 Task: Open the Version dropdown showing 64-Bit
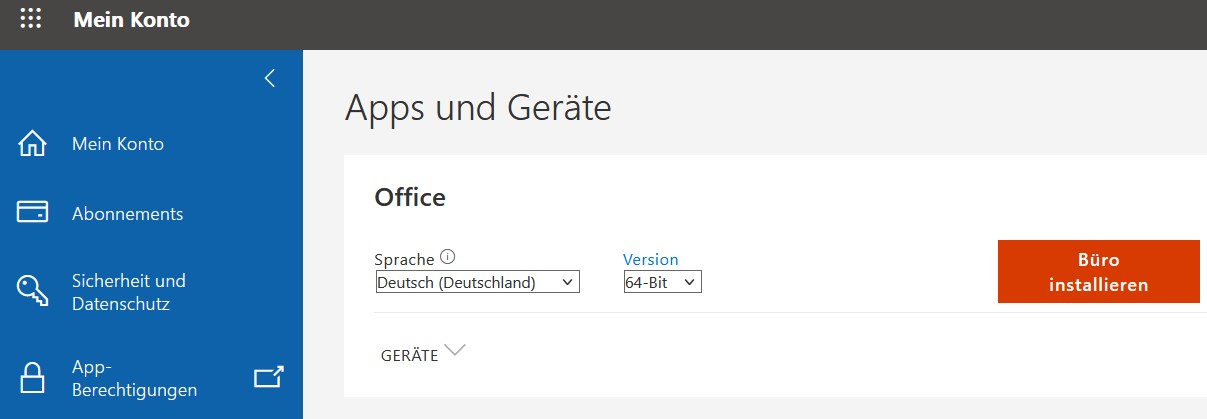click(663, 282)
